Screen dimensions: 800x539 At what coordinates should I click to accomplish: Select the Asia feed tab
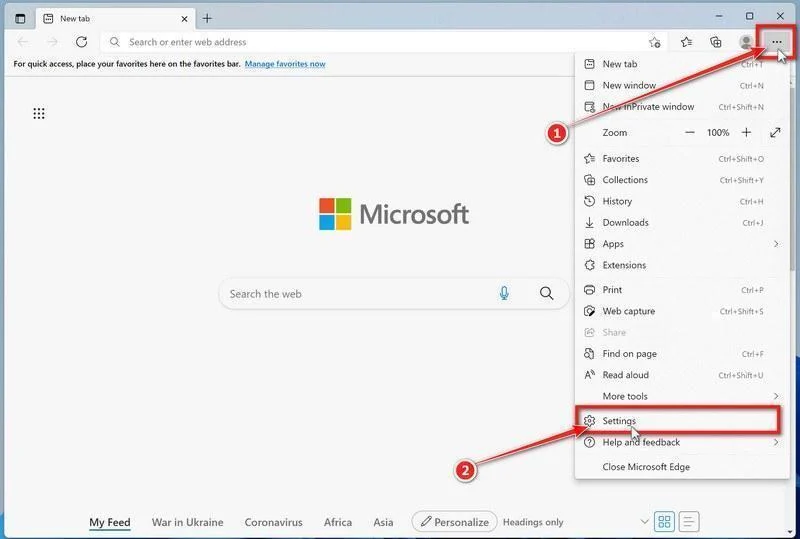click(383, 523)
